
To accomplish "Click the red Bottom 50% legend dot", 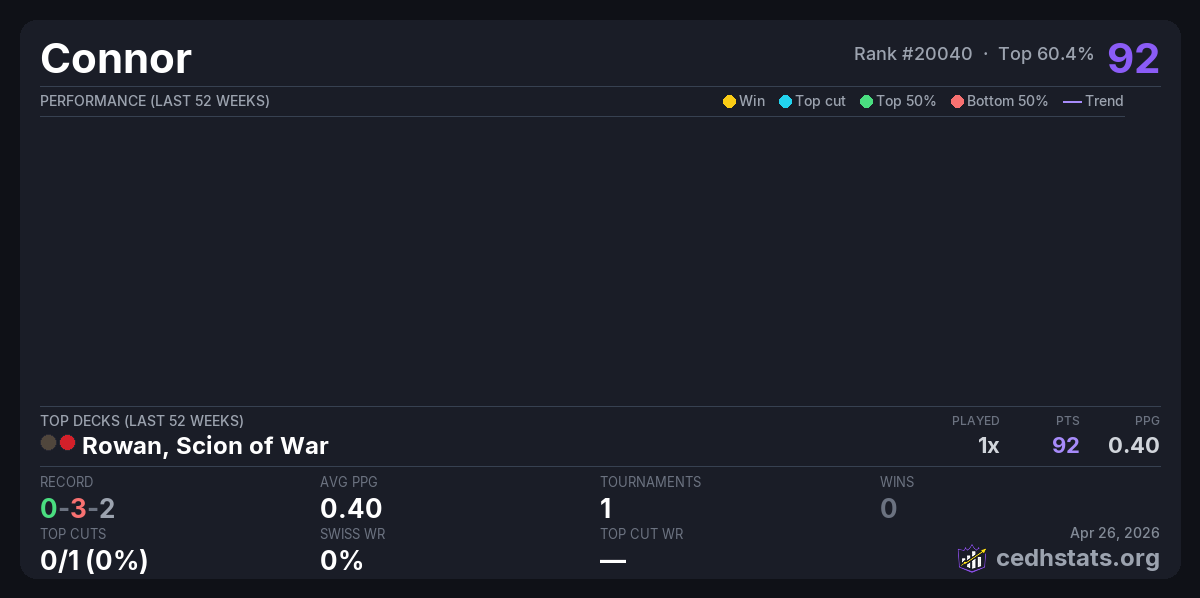I will (957, 101).
